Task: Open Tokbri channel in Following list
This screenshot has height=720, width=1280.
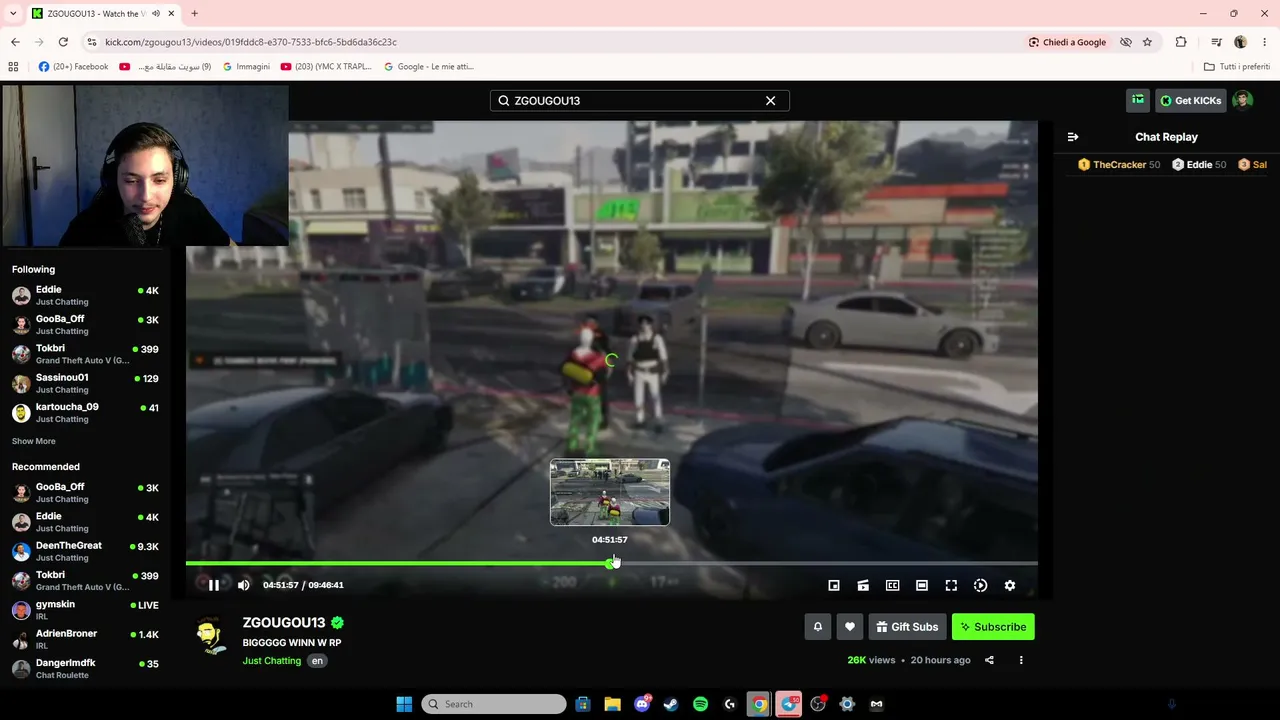Action: point(85,354)
